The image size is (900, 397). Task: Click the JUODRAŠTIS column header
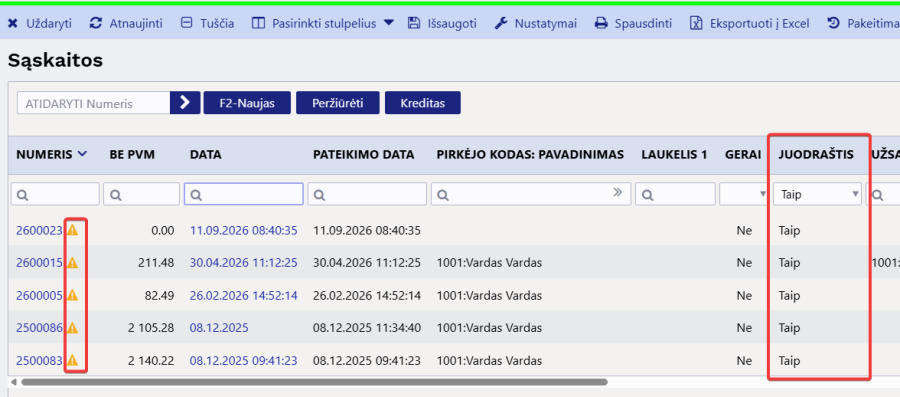816,154
